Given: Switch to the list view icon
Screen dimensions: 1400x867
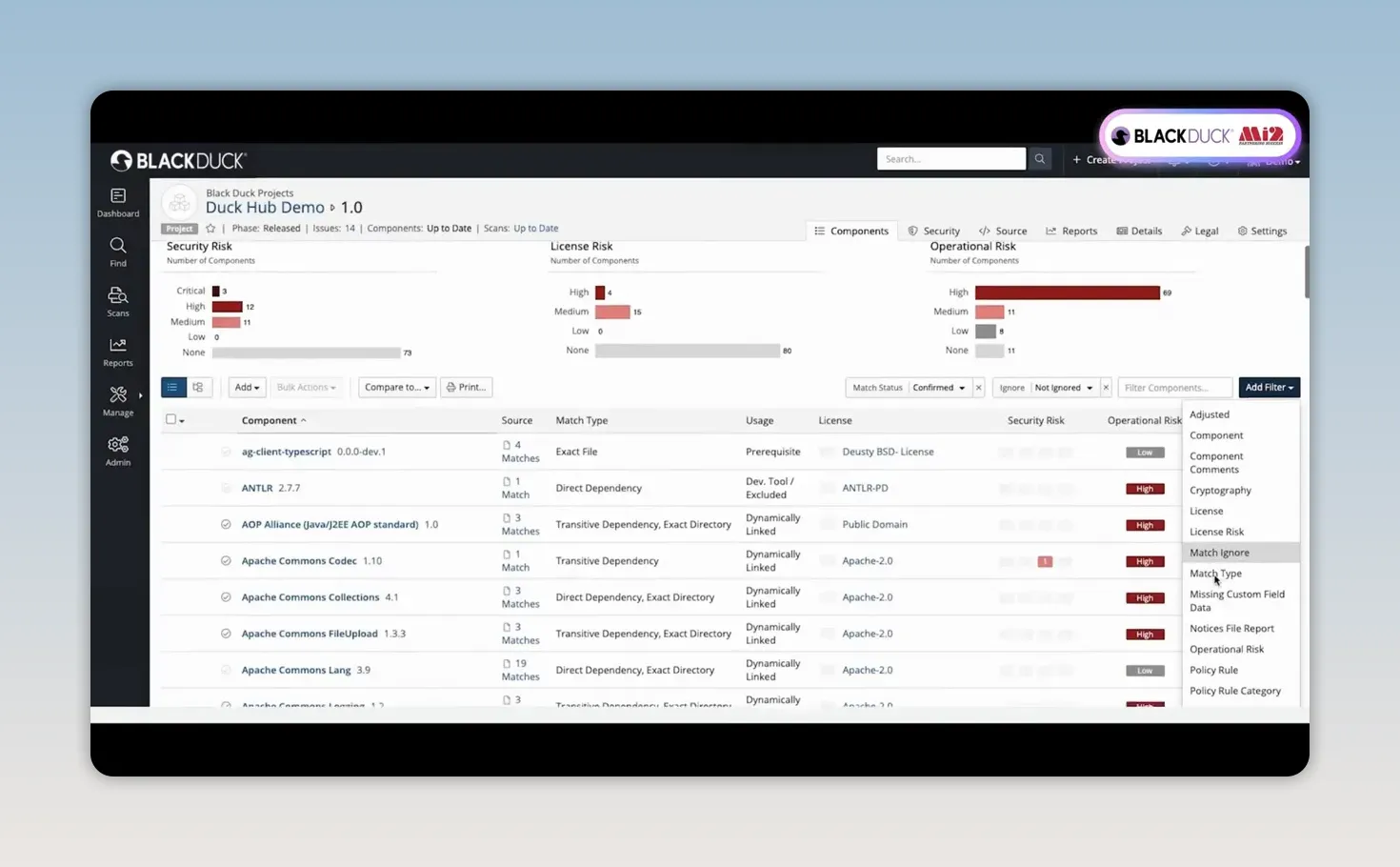Looking at the screenshot, I should 172,388.
